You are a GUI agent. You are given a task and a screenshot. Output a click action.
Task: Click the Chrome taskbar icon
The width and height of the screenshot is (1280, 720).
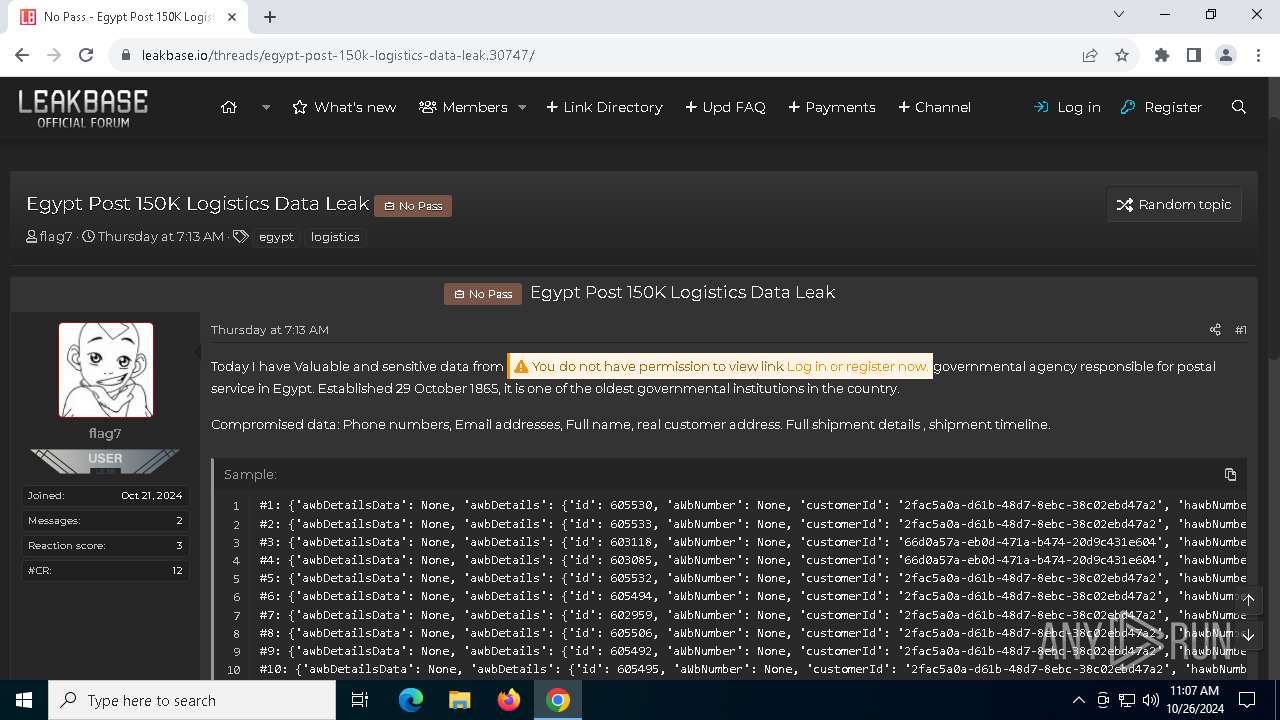(x=558, y=700)
